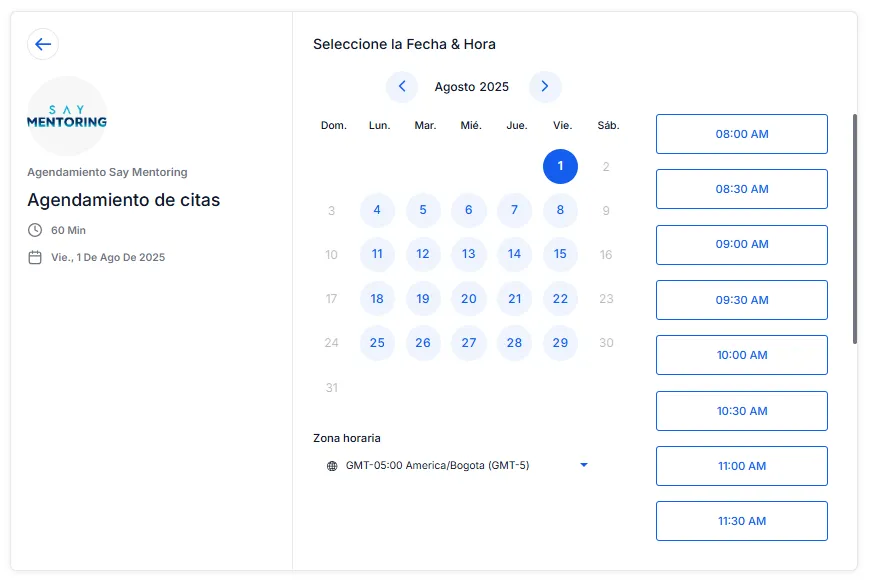Choose August 22 on the calendar
This screenshot has width=873, height=580.
click(x=560, y=299)
